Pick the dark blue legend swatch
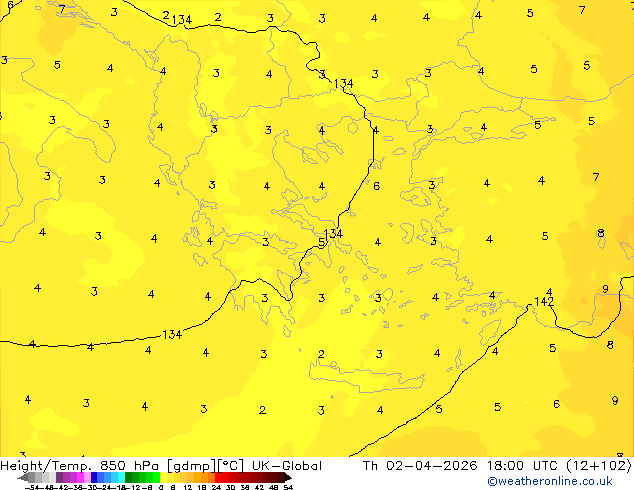 [x=94, y=477]
